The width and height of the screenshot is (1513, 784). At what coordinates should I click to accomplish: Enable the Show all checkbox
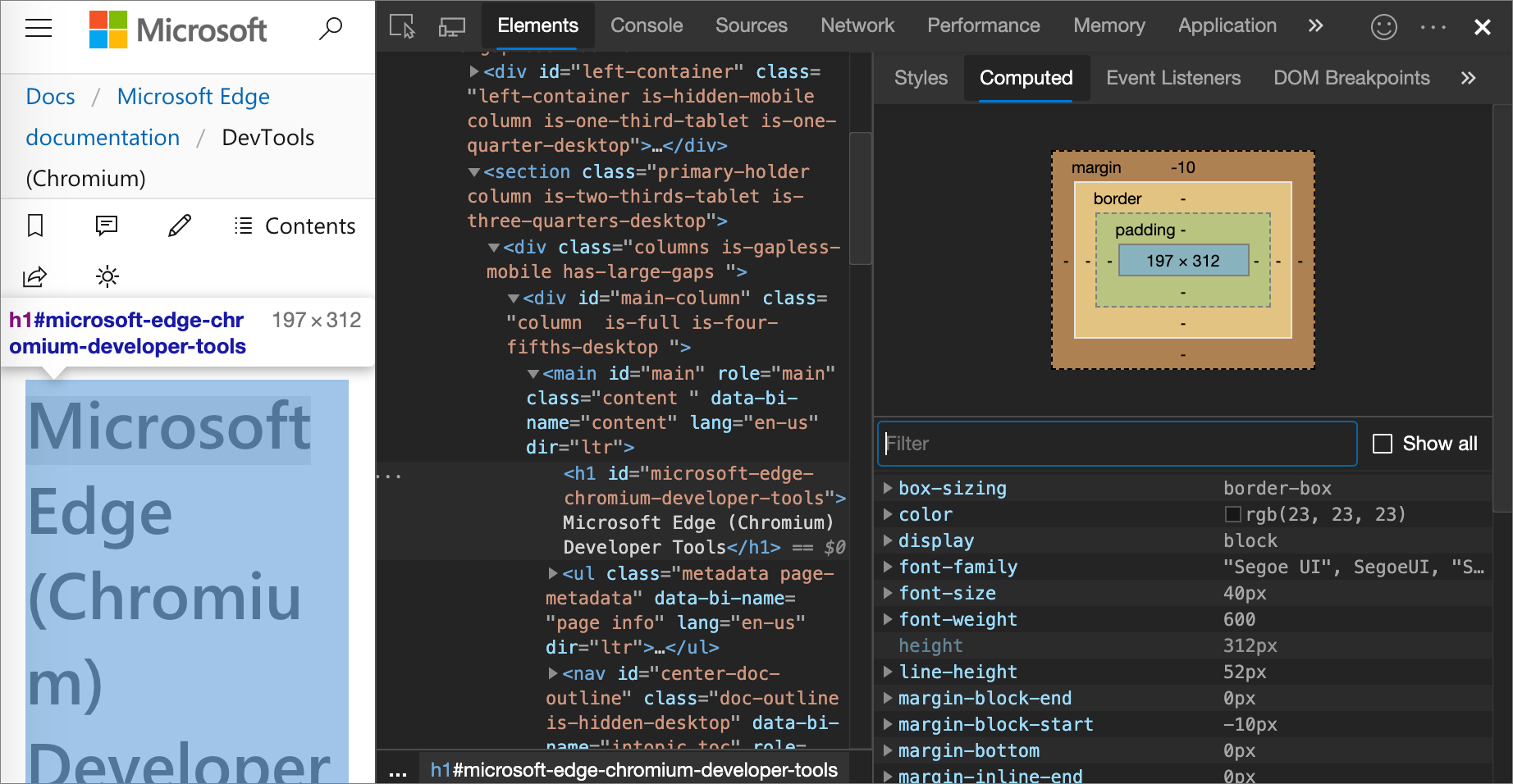[1383, 444]
